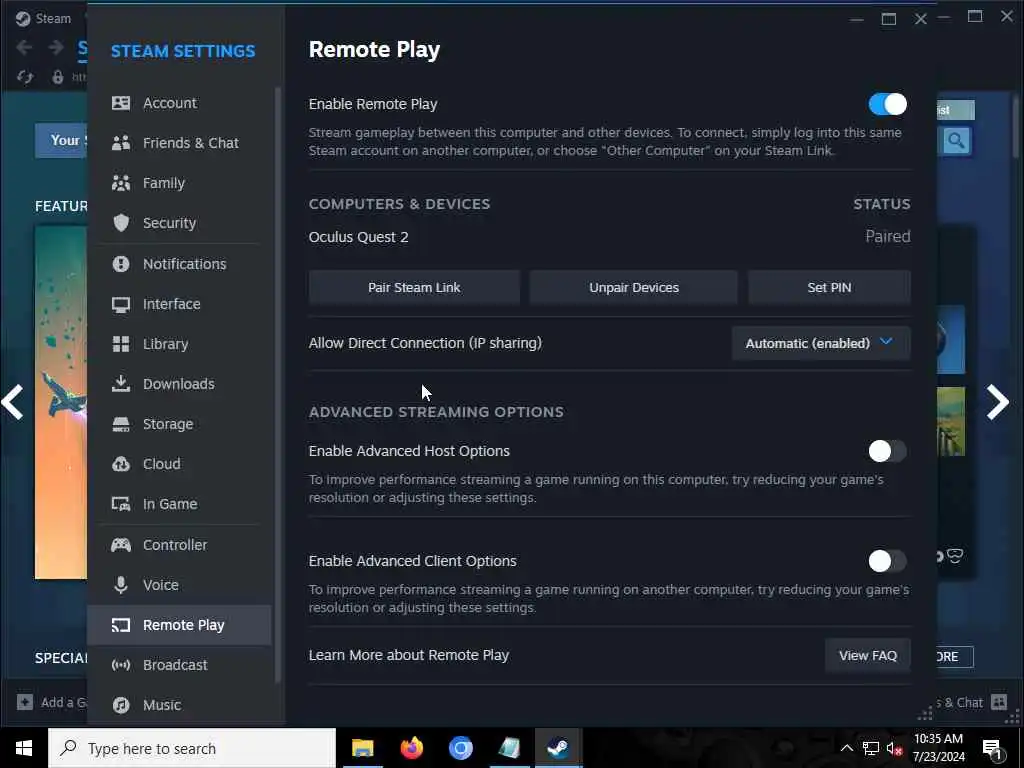Click the muted volume tray icon

click(894, 748)
